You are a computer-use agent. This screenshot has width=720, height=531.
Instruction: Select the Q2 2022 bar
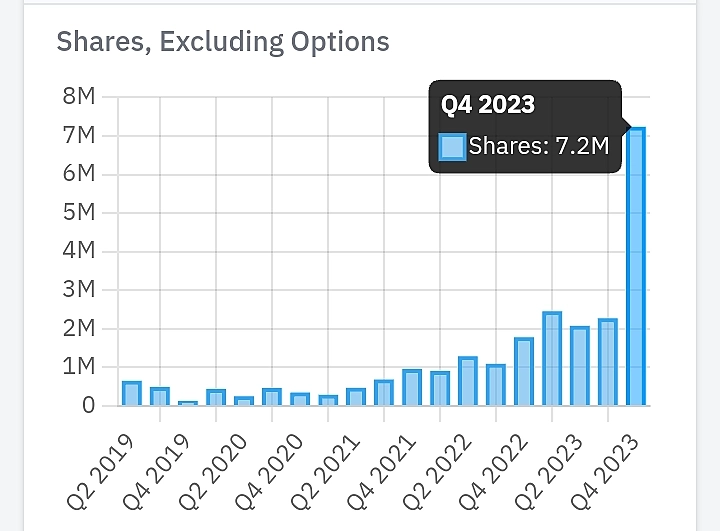click(x=468, y=381)
